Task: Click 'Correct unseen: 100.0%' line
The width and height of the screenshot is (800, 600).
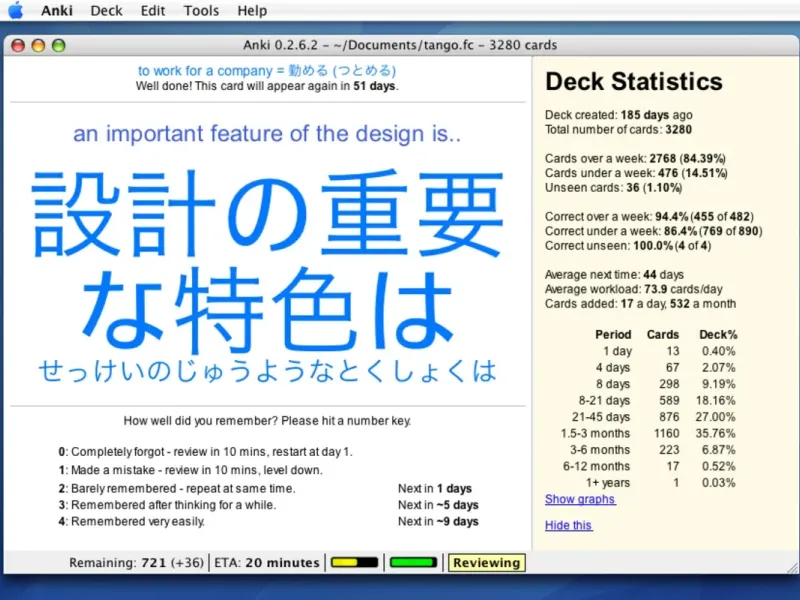Action: point(628,245)
